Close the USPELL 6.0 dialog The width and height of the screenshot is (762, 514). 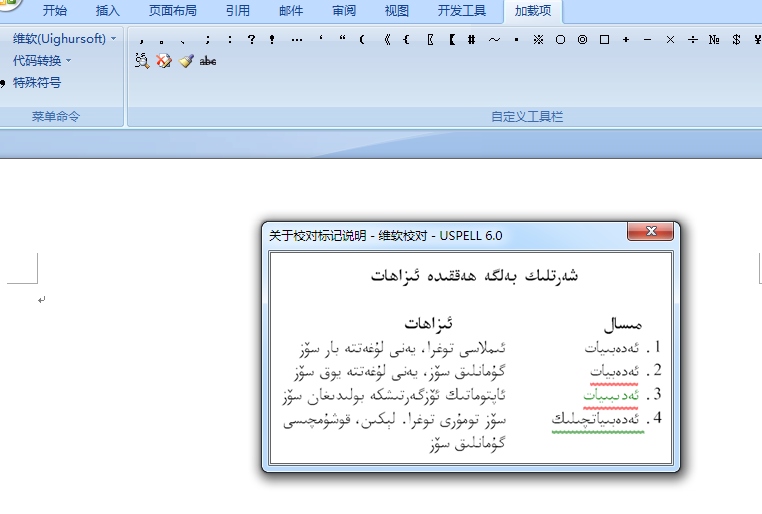coord(651,232)
